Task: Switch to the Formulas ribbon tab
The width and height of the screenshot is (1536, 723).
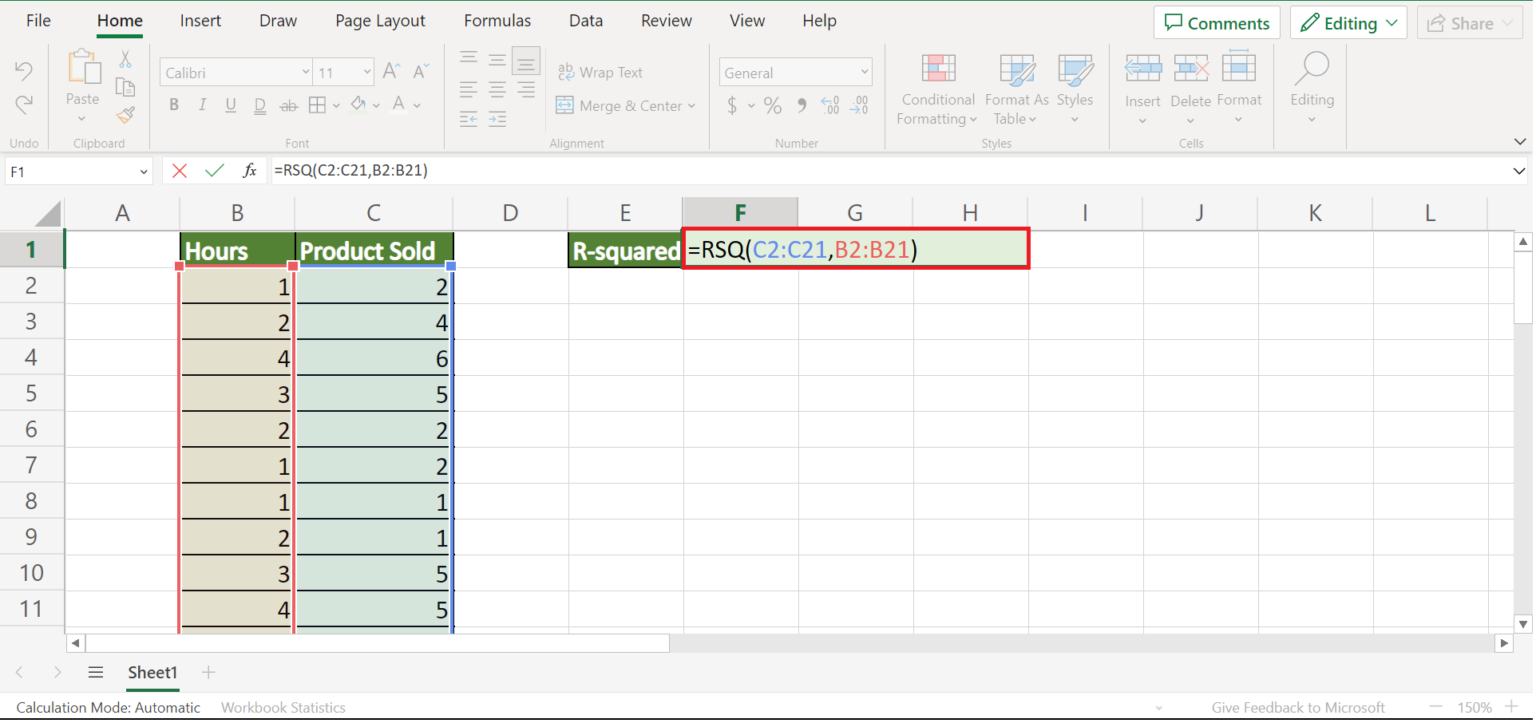Action: pyautogui.click(x=497, y=20)
